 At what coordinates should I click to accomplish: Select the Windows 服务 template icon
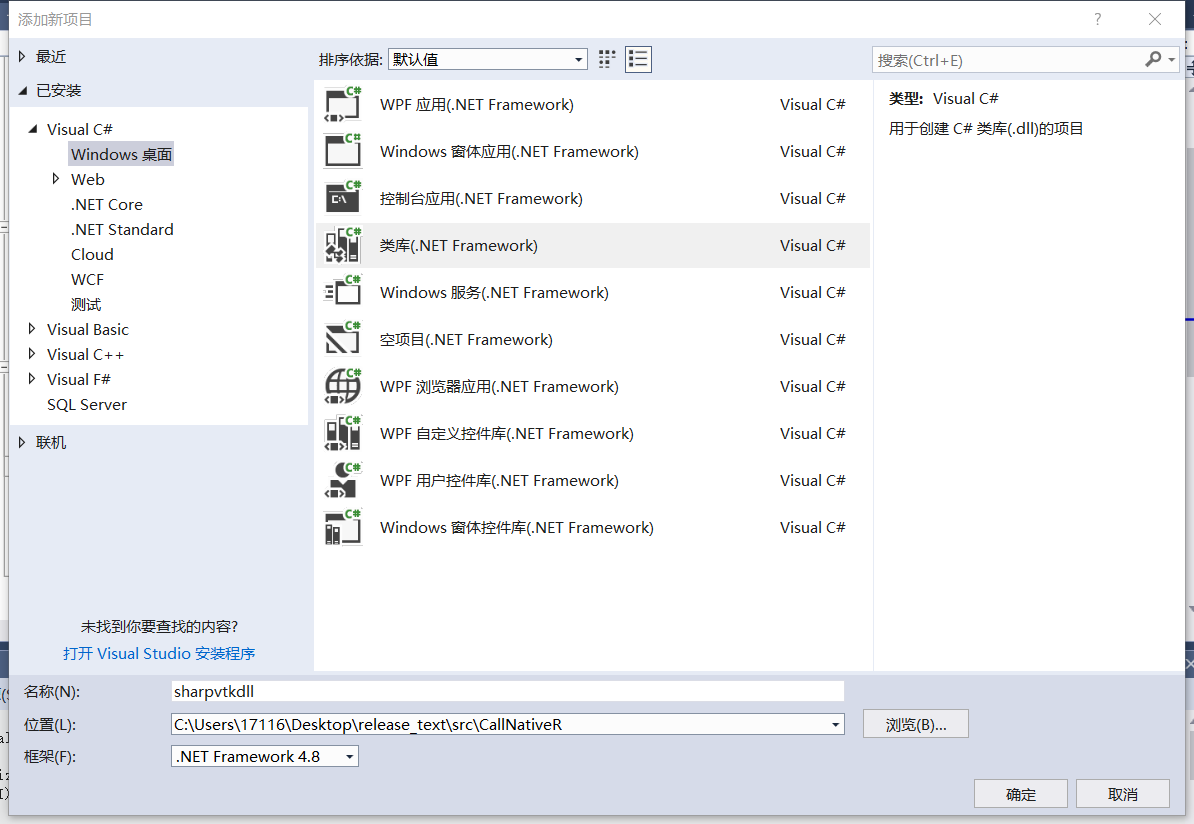[x=343, y=292]
